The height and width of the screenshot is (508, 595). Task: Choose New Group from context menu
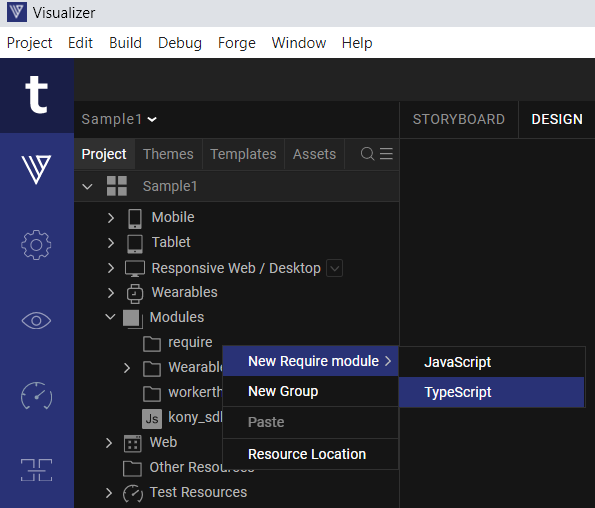310,391
